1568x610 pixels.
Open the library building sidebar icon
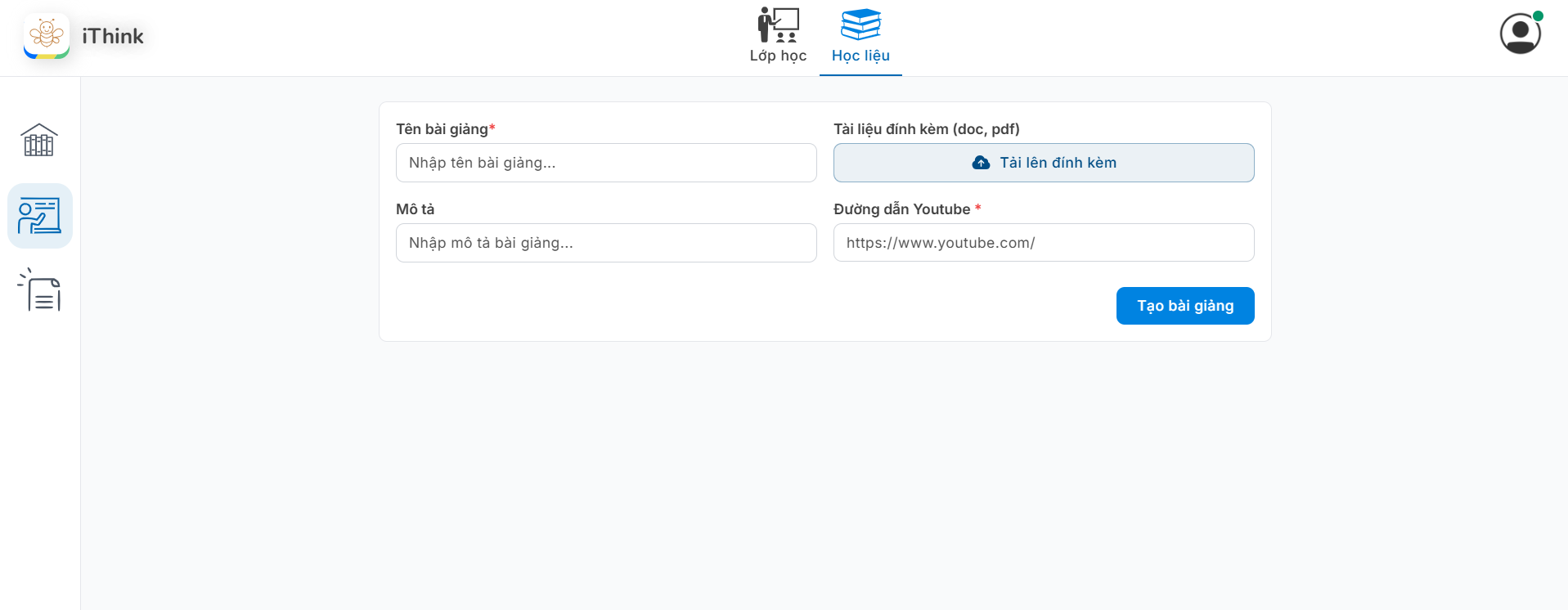pyautogui.click(x=39, y=140)
